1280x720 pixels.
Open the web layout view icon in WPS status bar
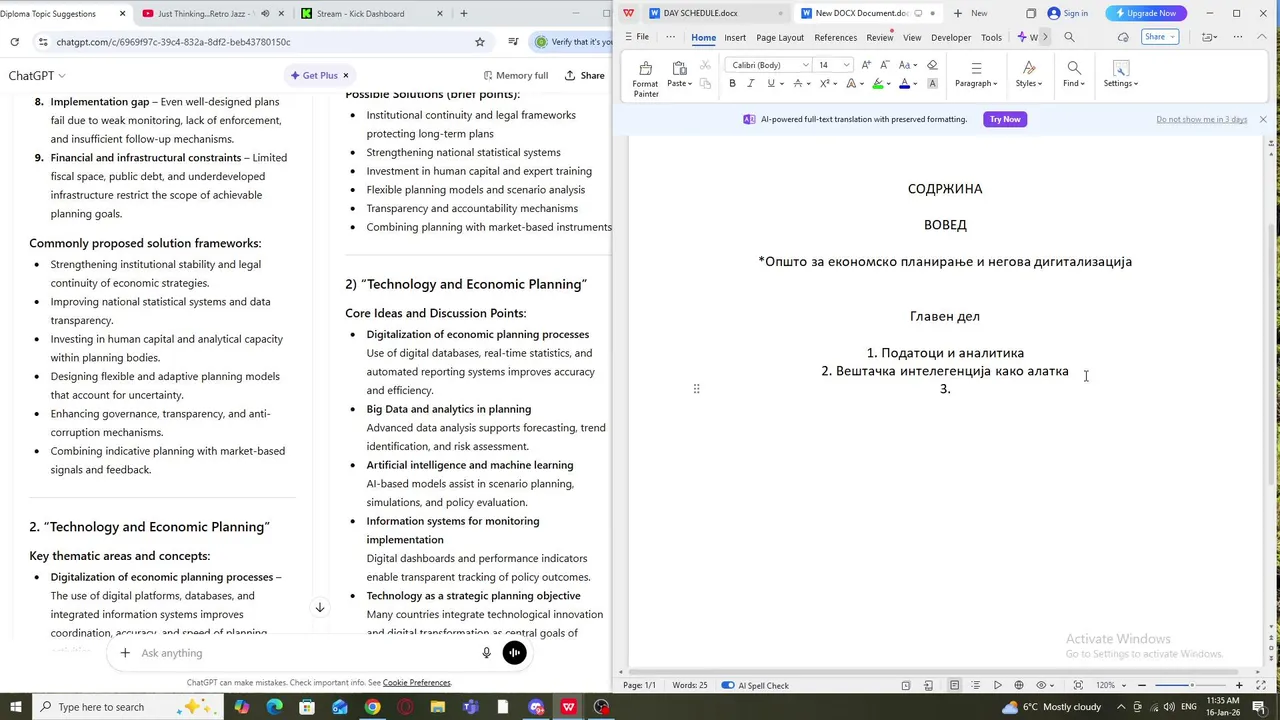(1019, 685)
